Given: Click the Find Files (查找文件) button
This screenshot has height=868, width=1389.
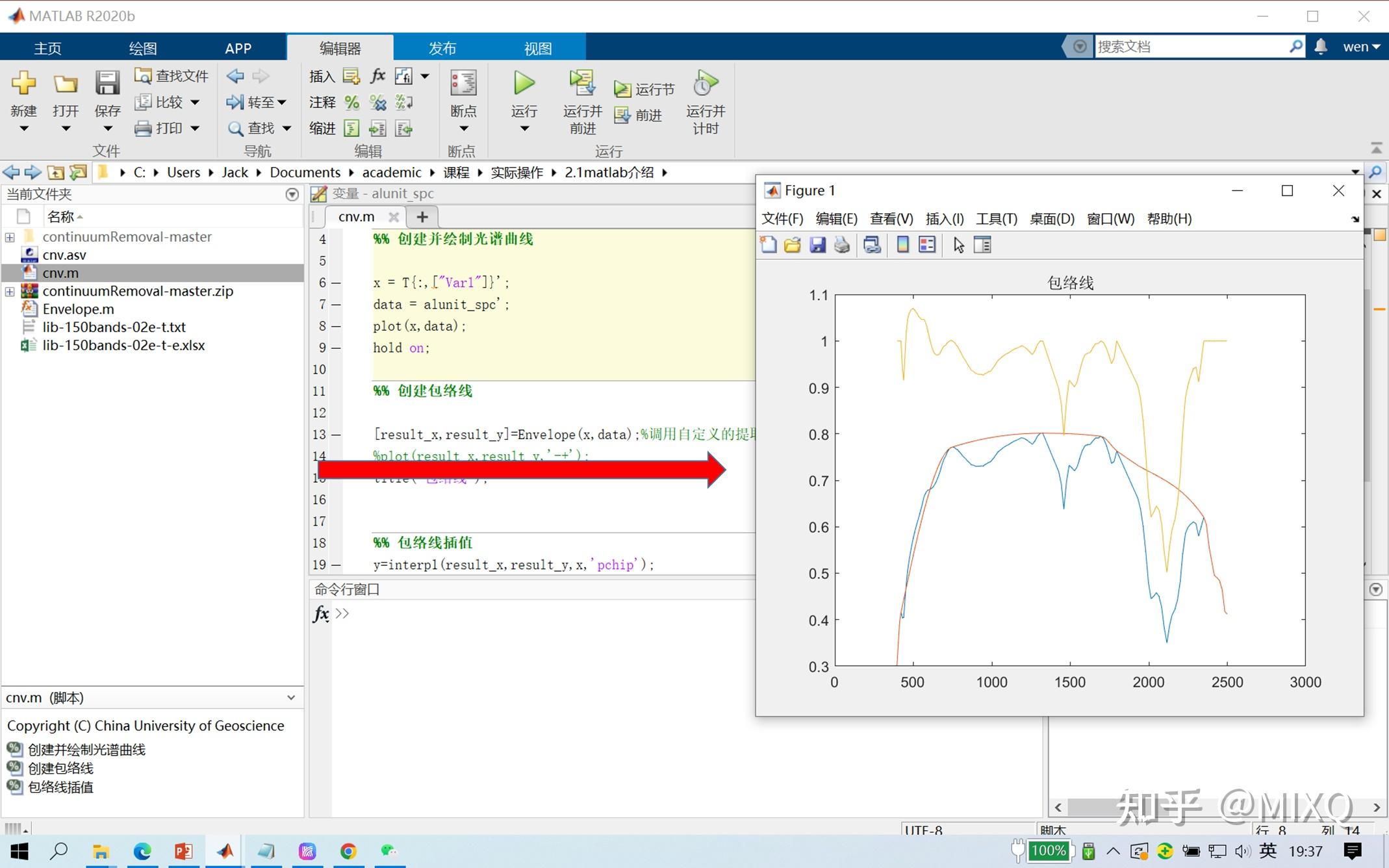Looking at the screenshot, I should click(172, 76).
